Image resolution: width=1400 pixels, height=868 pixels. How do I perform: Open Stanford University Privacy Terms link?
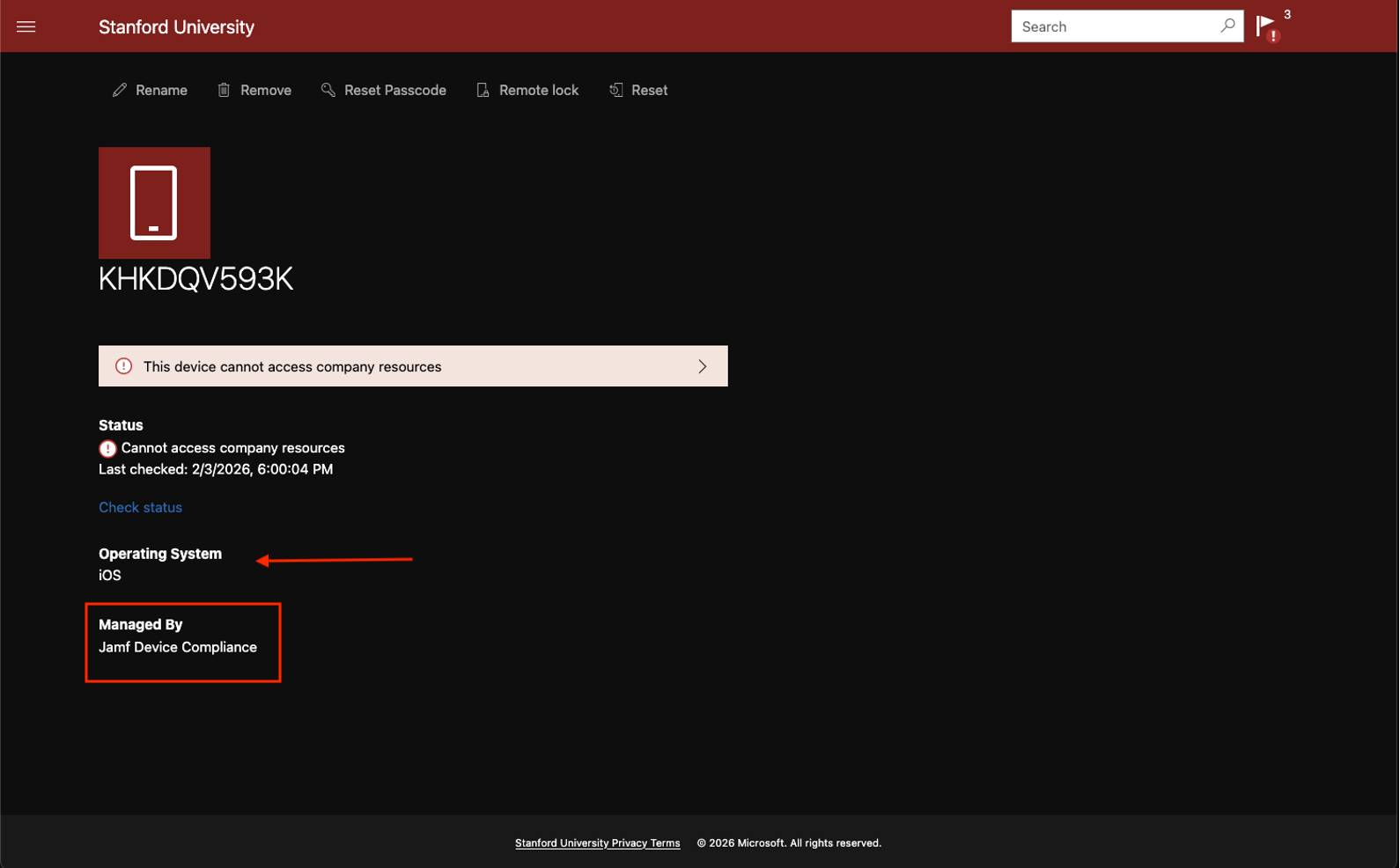pos(597,843)
